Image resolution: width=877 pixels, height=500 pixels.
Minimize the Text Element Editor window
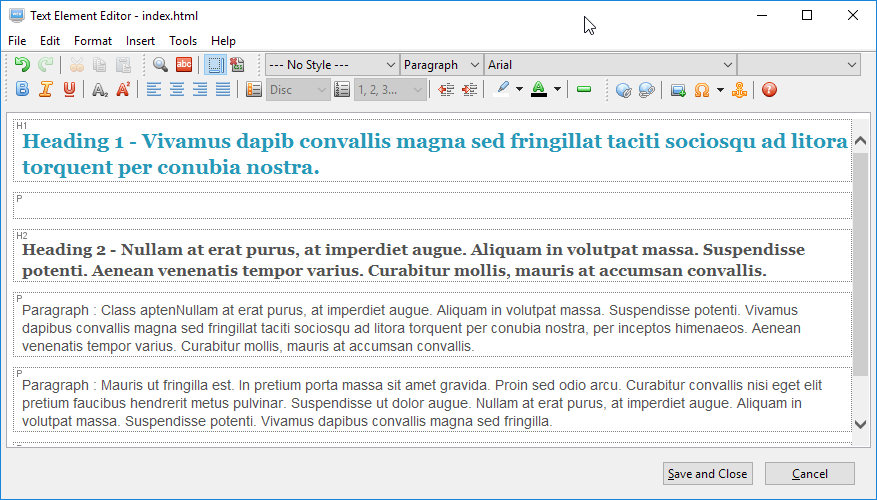point(761,15)
